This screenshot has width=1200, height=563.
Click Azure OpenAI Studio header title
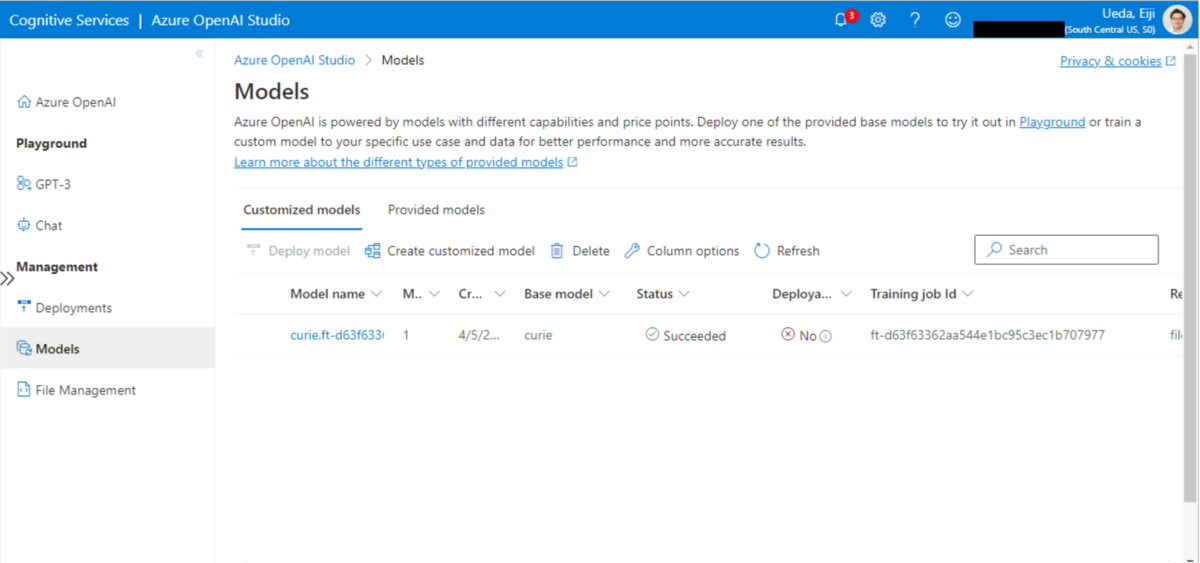tap(220, 20)
